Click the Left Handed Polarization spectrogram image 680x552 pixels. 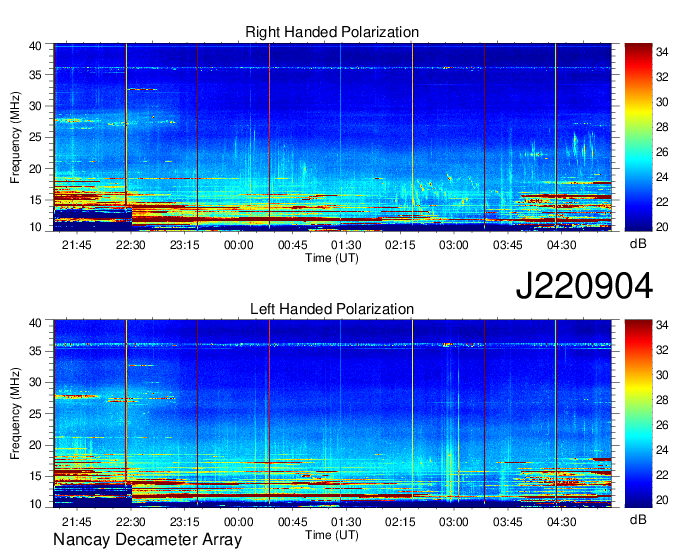point(332,414)
